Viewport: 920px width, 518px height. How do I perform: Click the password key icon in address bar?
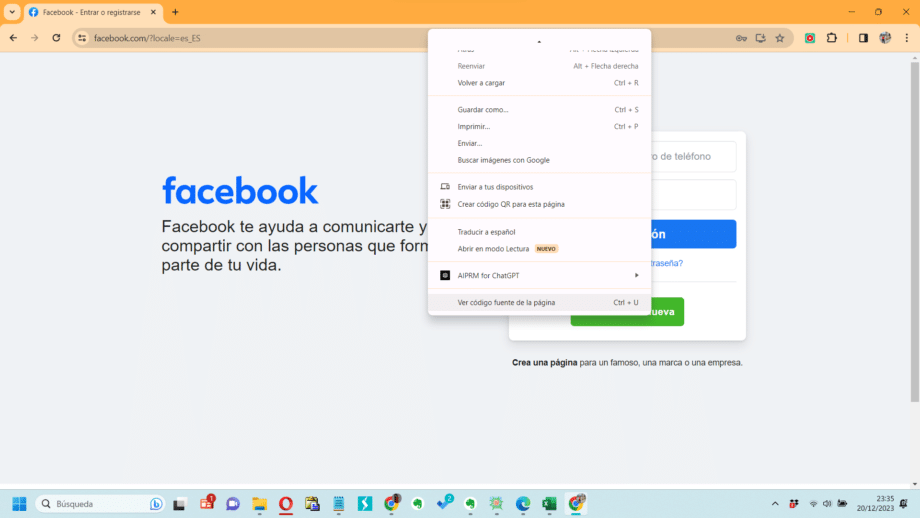pyautogui.click(x=741, y=38)
